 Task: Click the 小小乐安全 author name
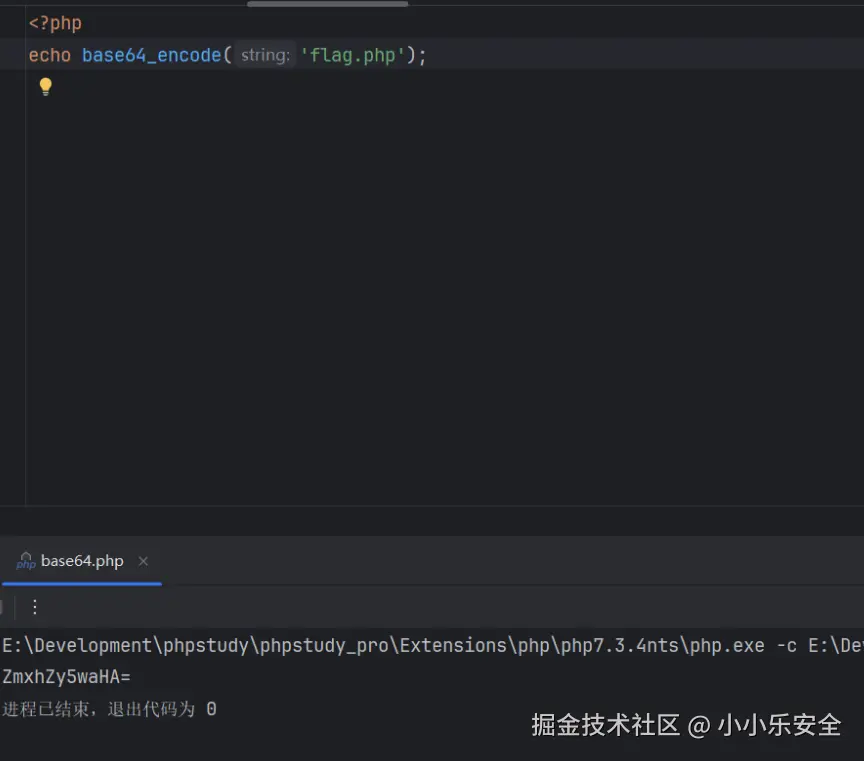[779, 725]
